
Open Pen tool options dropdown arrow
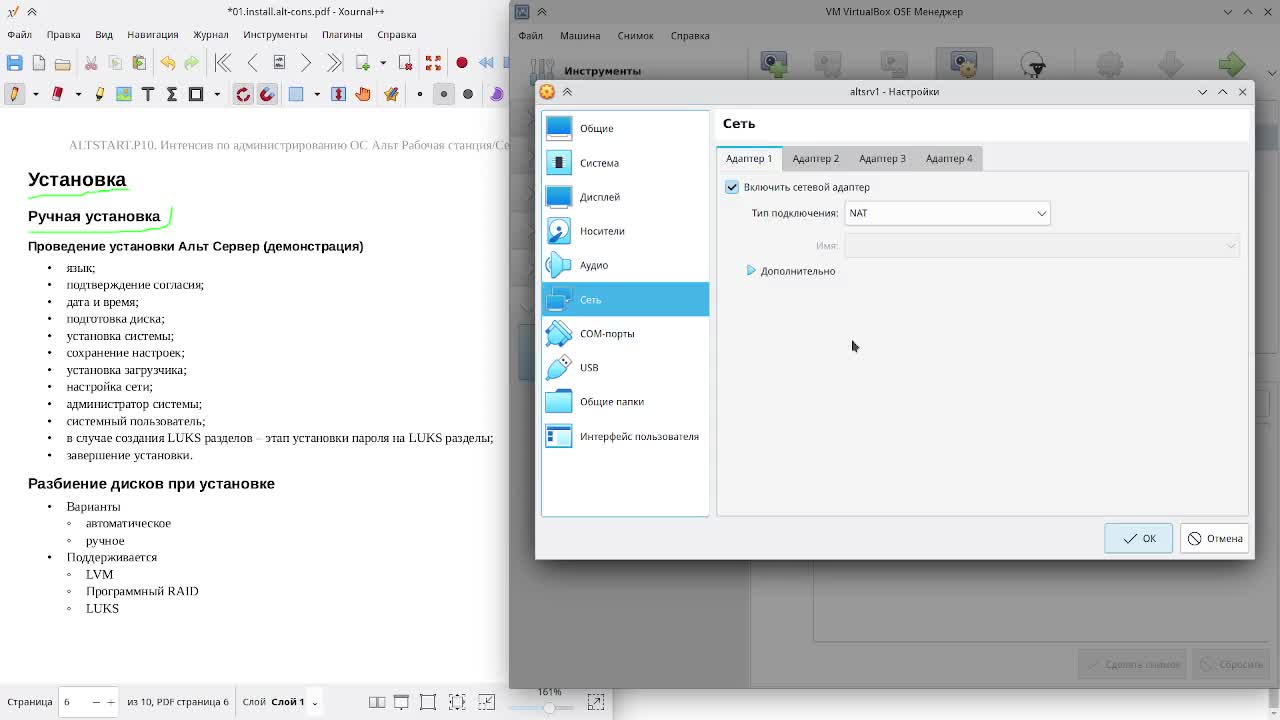(x=36, y=94)
